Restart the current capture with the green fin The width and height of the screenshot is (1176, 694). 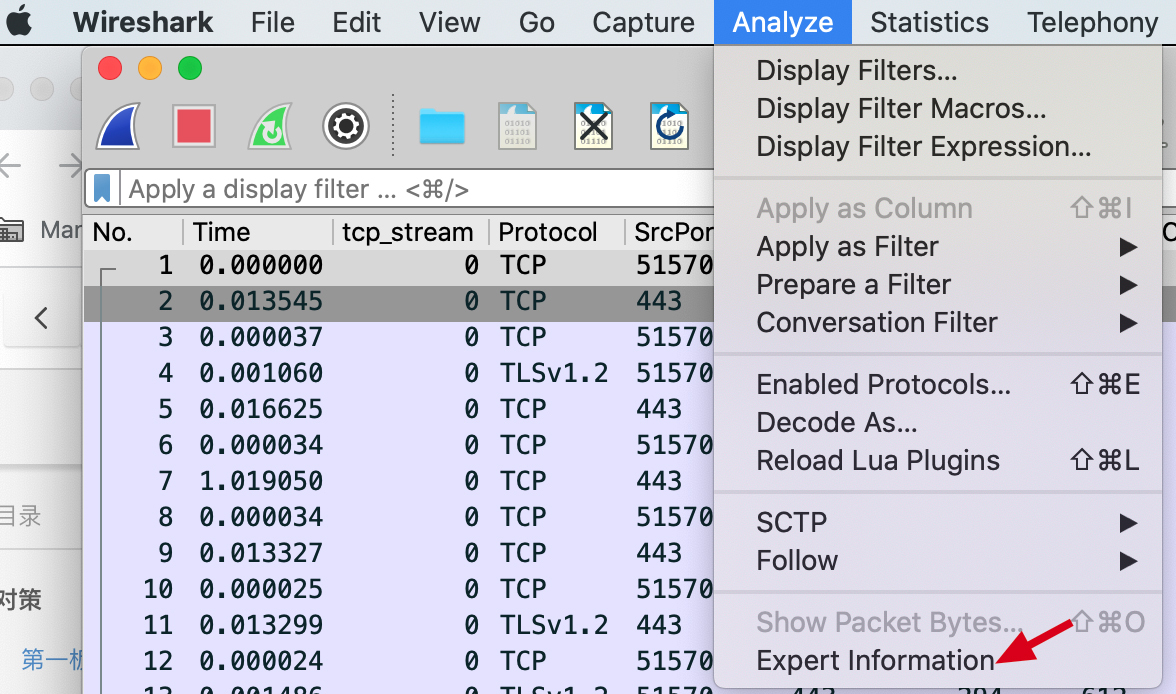(270, 127)
